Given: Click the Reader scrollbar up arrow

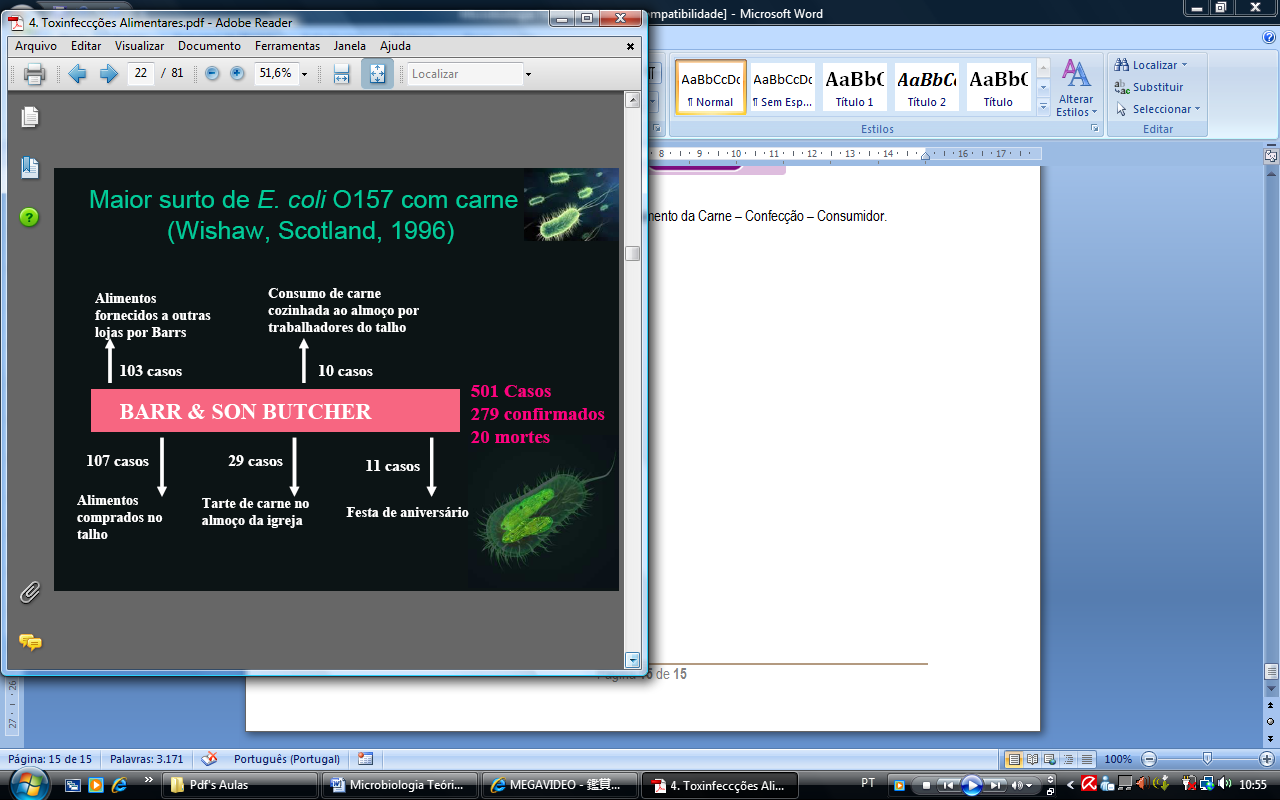Looking at the screenshot, I should [x=632, y=100].
